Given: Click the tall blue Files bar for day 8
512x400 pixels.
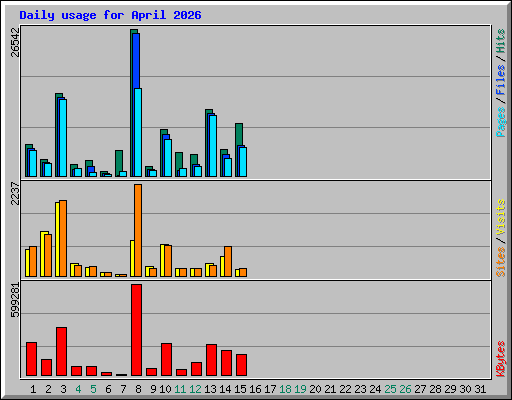Looking at the screenshot, I should pos(136,61).
